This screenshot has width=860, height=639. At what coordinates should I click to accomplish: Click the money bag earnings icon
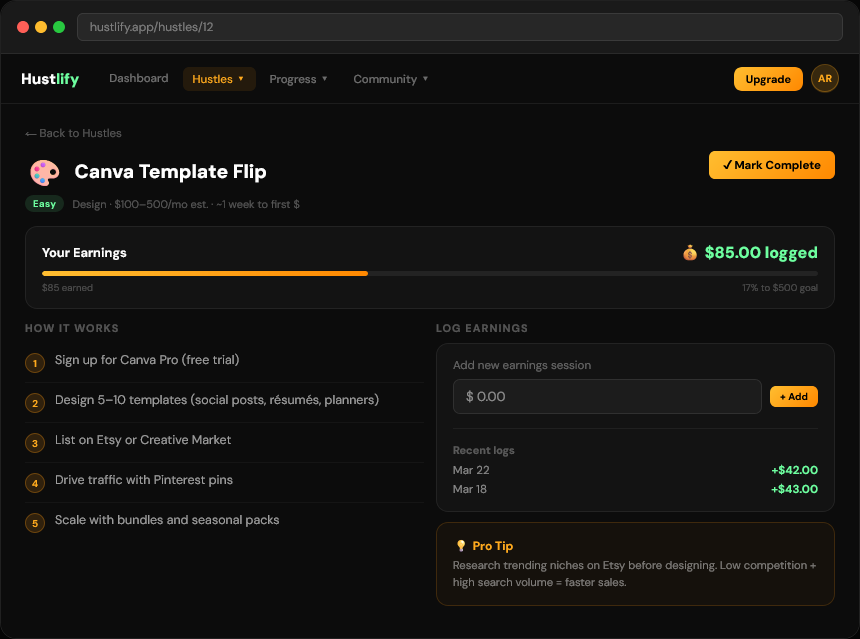689,253
